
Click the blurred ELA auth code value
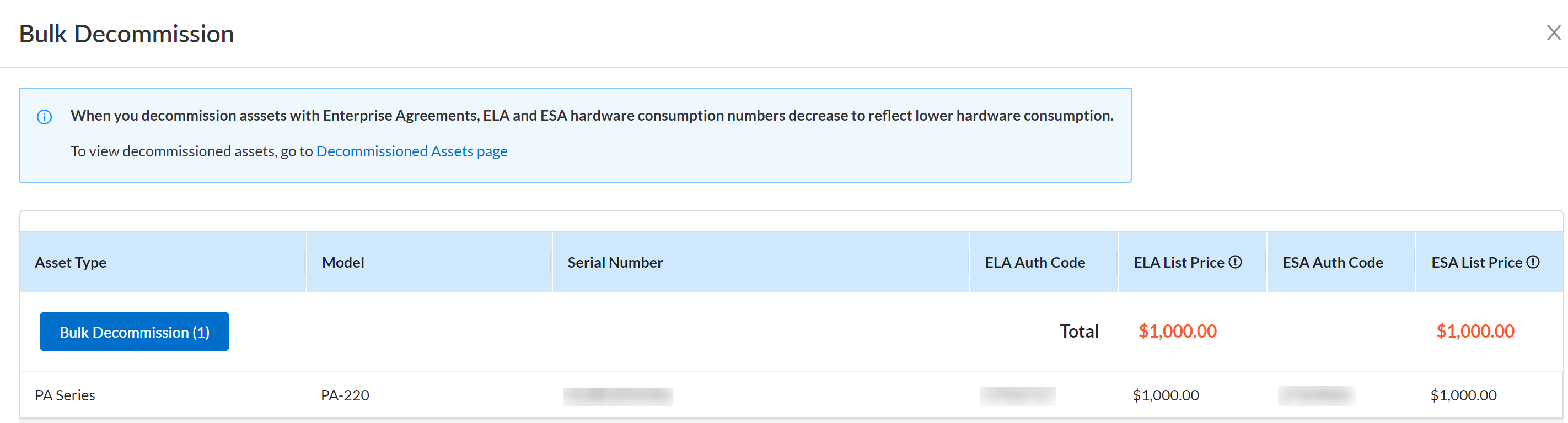point(1018,395)
